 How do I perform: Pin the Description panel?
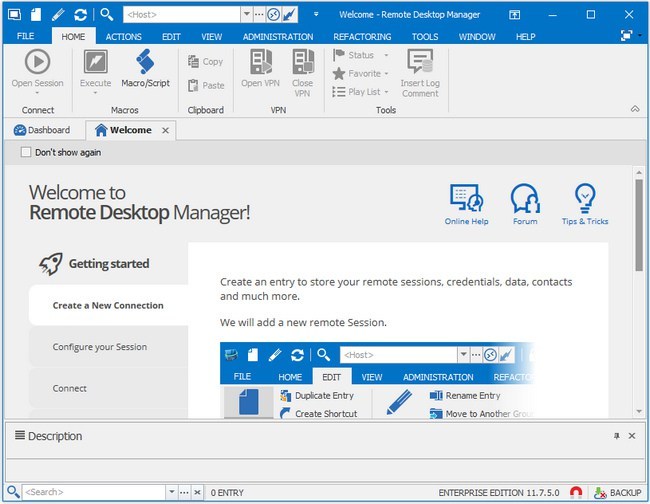click(617, 436)
